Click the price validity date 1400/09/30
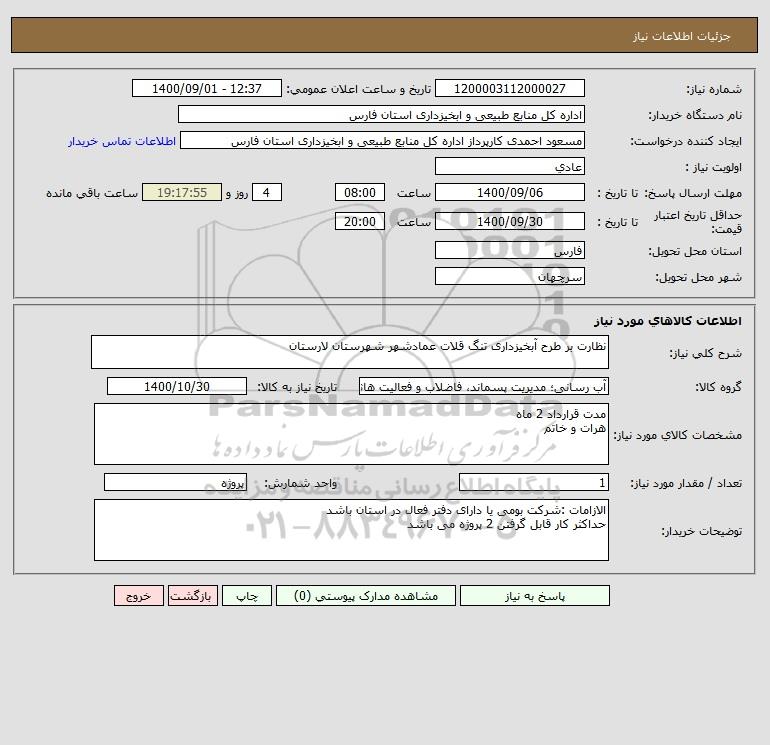 coord(510,221)
